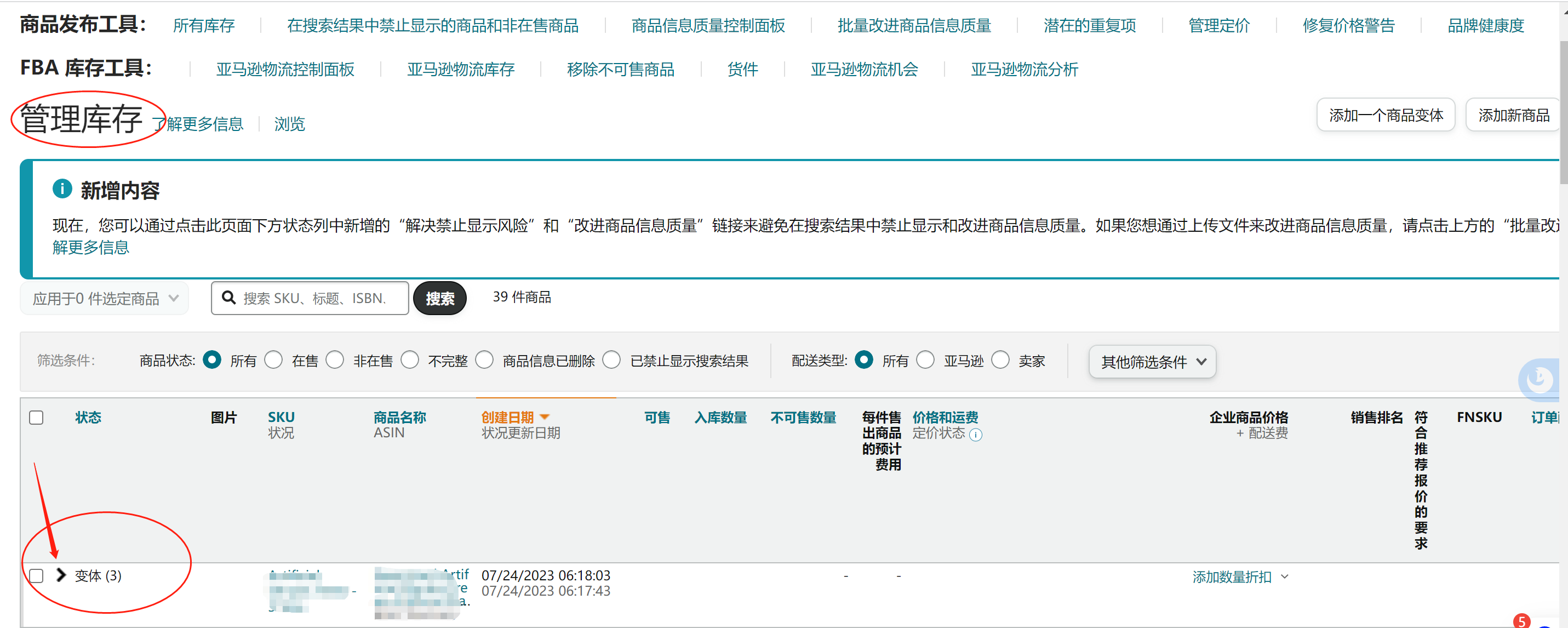Open 潜在的重复项 link
The image size is (1568, 628).
point(1090,26)
